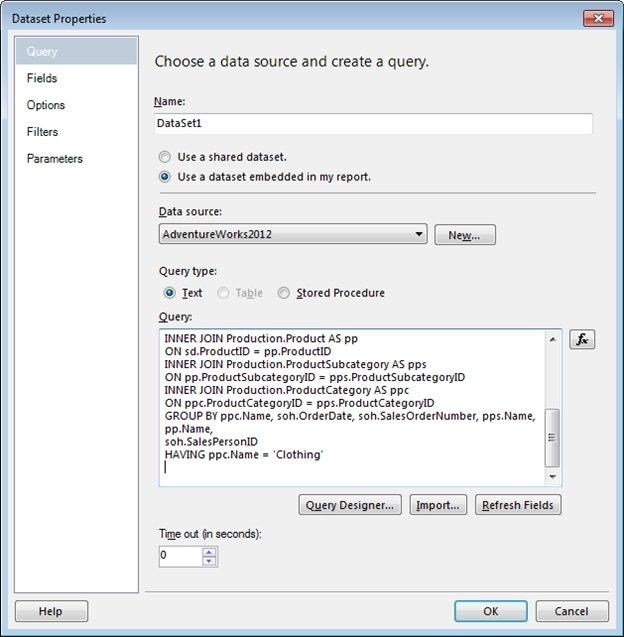
Task: Click the HAVING ppc.Name = 'Clothing' line
Action: (x=244, y=455)
